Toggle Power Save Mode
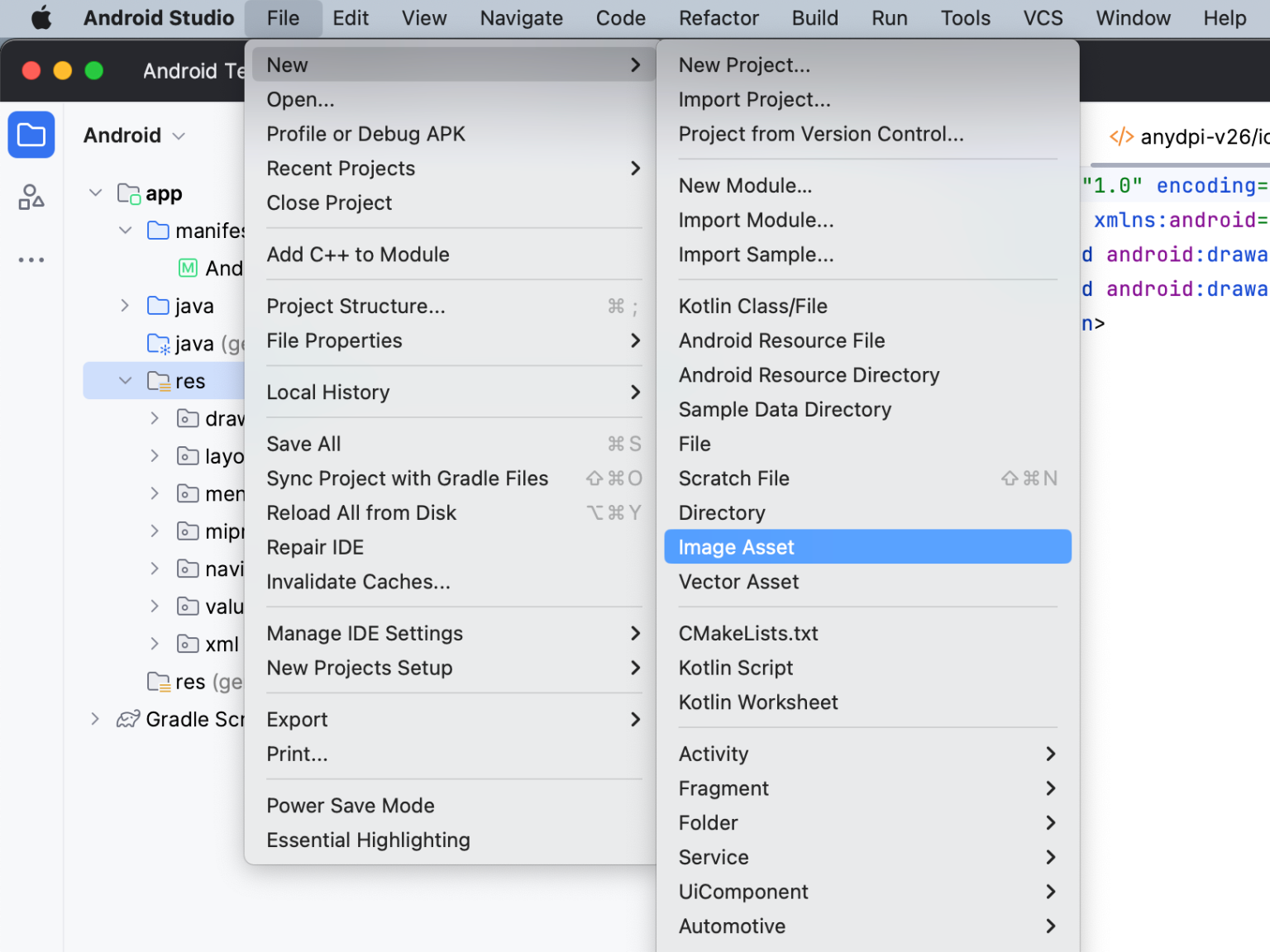Screen dimensions: 1270x952 (350, 805)
